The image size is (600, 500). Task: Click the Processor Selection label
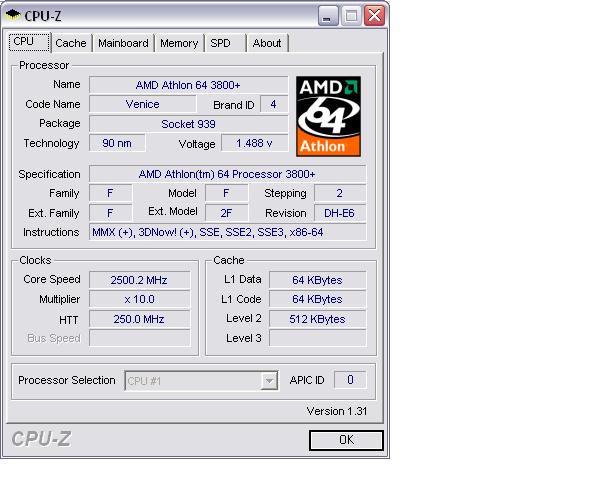click(x=67, y=380)
